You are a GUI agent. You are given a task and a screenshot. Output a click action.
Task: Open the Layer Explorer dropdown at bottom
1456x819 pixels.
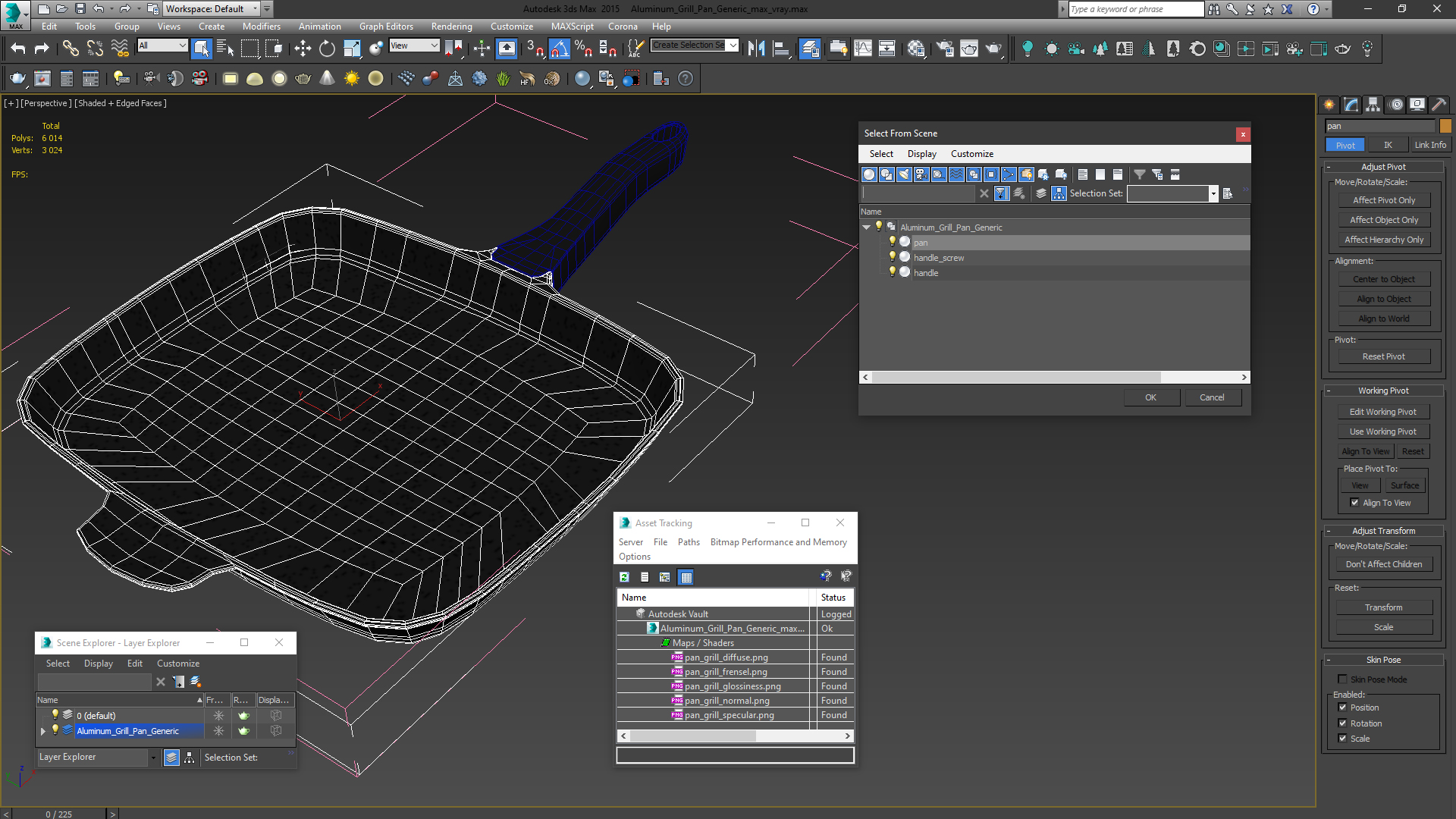pyautogui.click(x=153, y=758)
